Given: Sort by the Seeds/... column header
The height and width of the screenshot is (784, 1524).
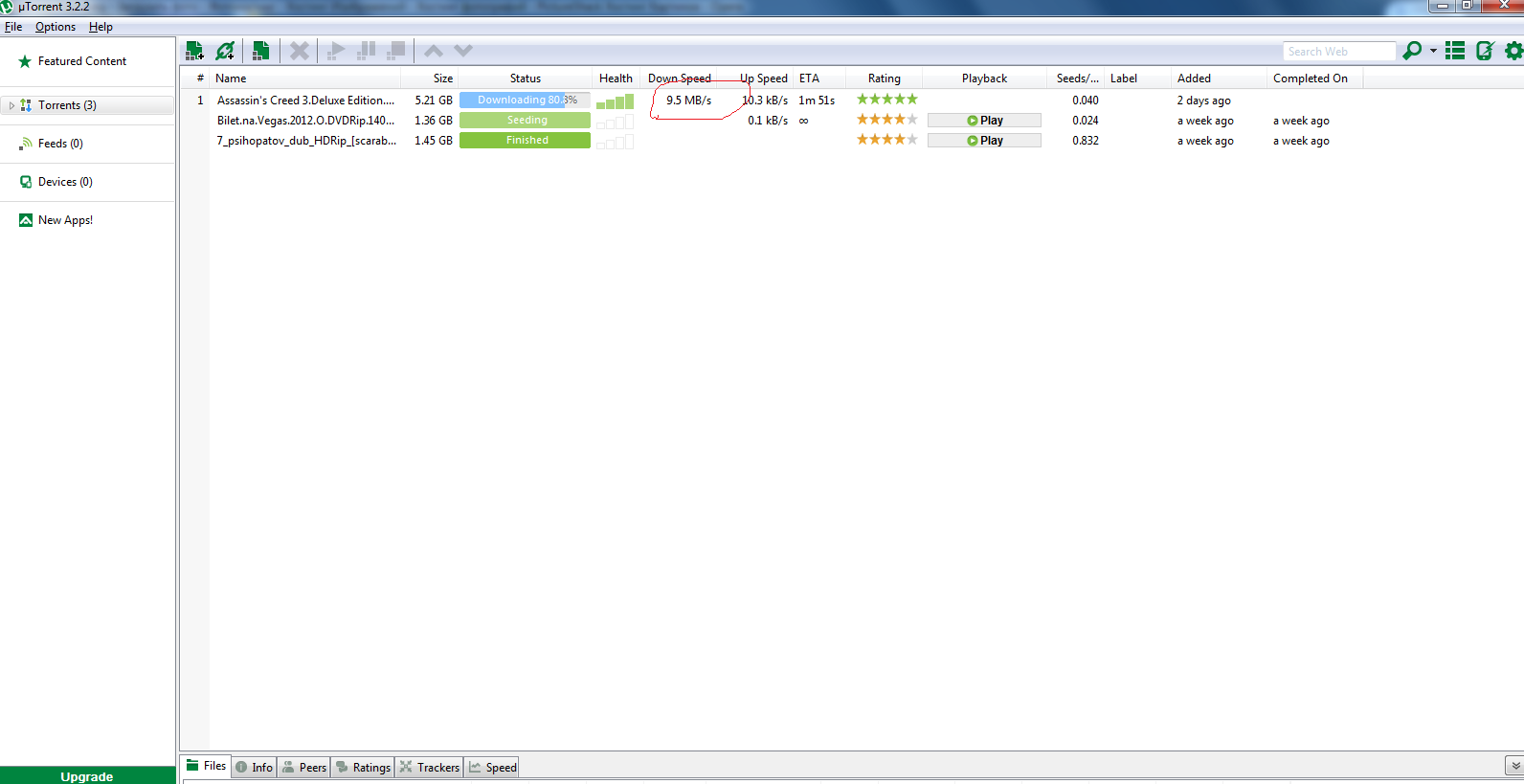Looking at the screenshot, I should [1076, 78].
